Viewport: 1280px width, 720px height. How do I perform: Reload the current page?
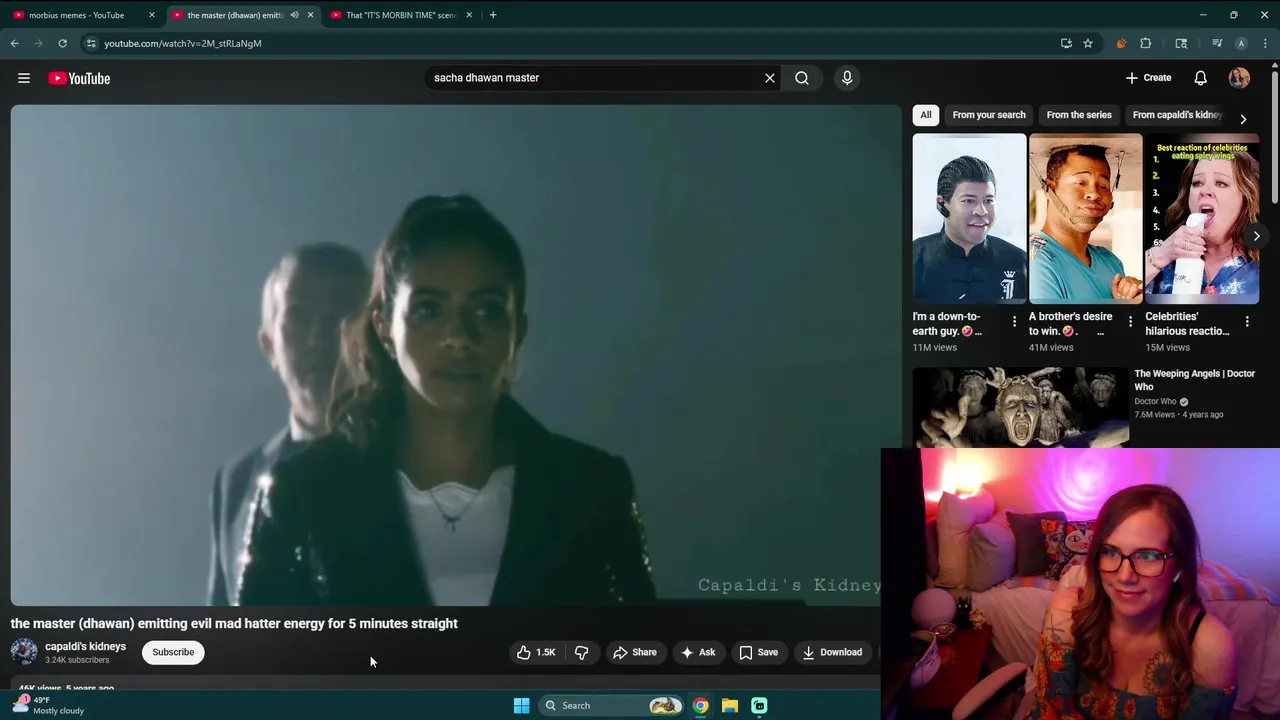[62, 43]
